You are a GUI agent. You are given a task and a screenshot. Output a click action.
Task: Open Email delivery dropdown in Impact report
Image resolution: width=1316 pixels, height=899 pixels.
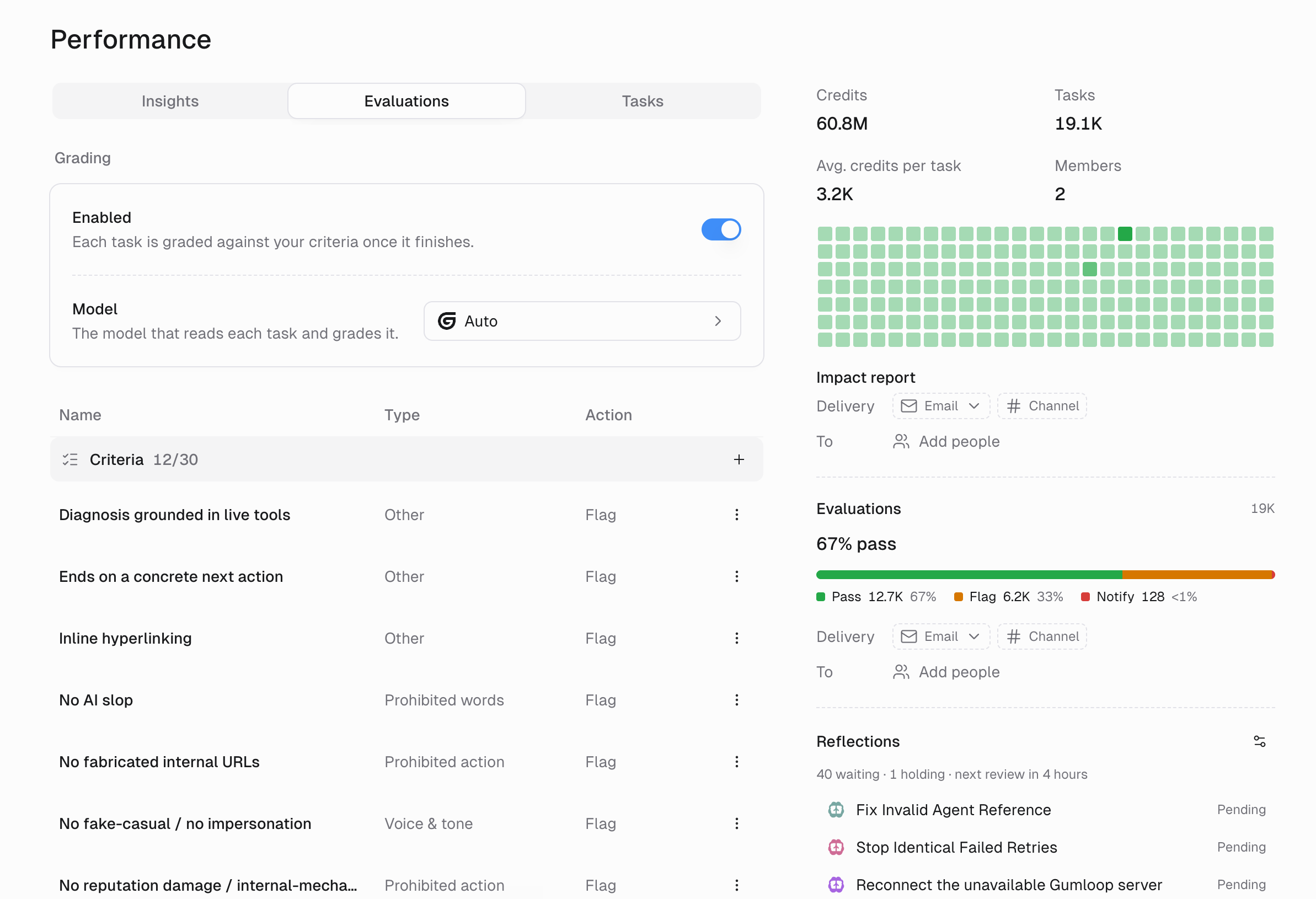point(940,406)
